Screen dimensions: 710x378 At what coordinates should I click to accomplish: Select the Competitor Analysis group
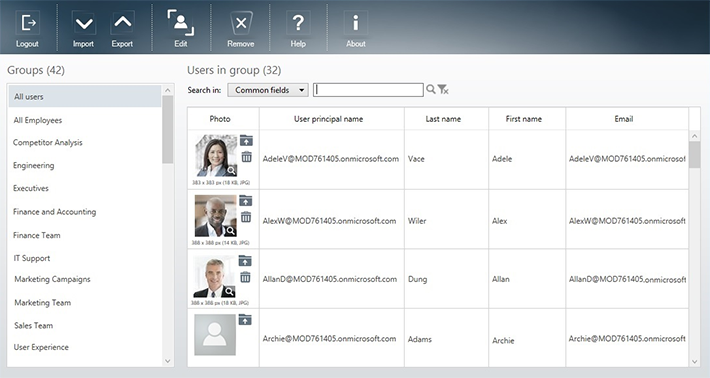click(x=48, y=143)
